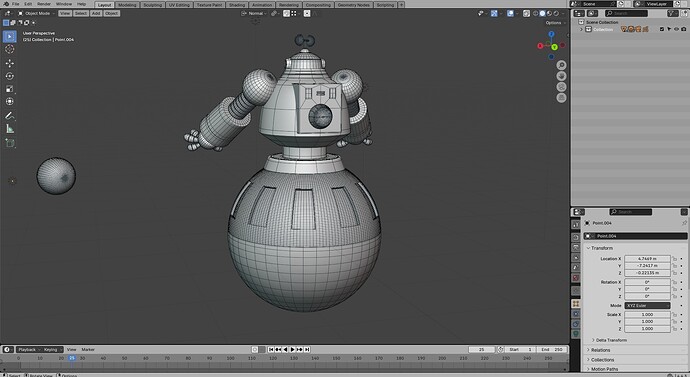Select material preview shading
690x377 pixels.
coord(549,13)
